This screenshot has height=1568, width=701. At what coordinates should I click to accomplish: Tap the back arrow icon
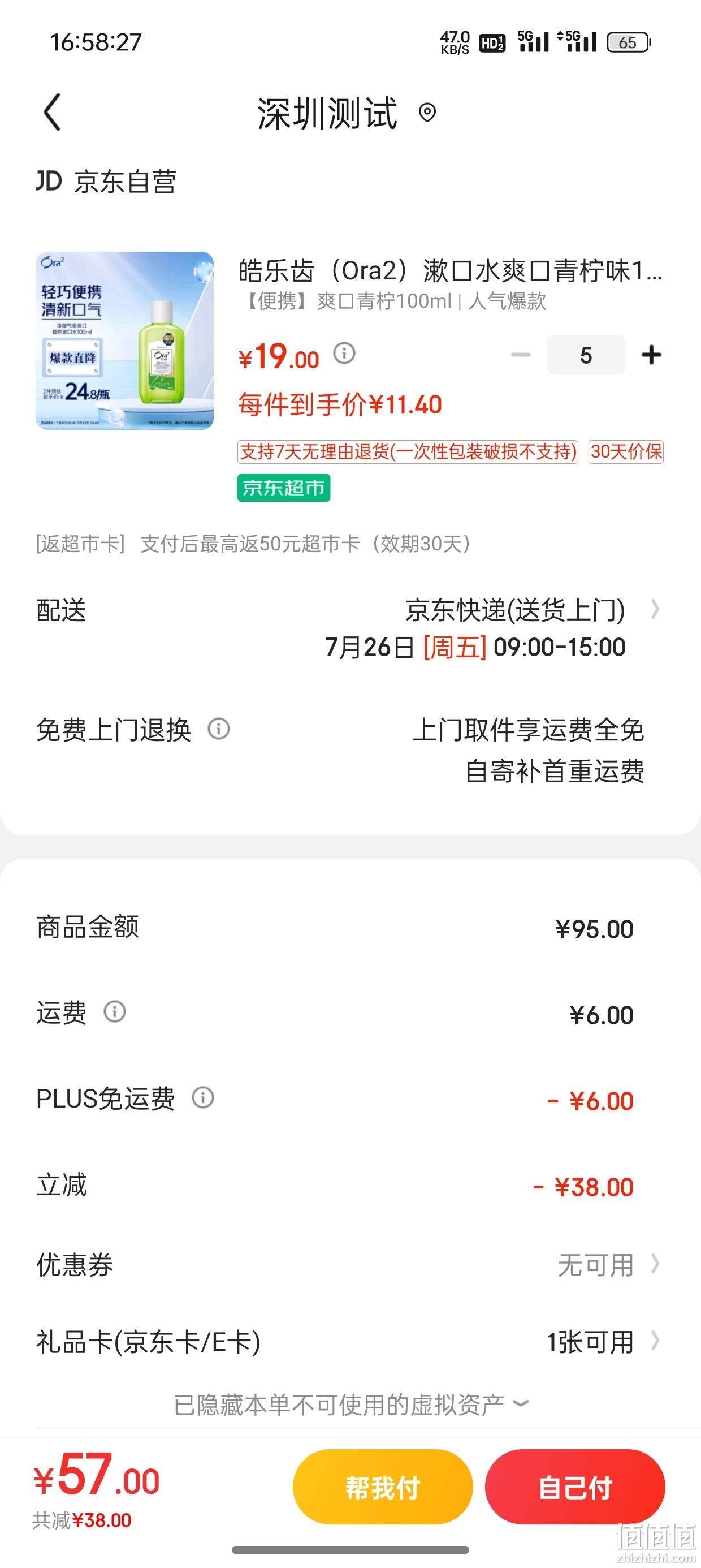tap(53, 112)
